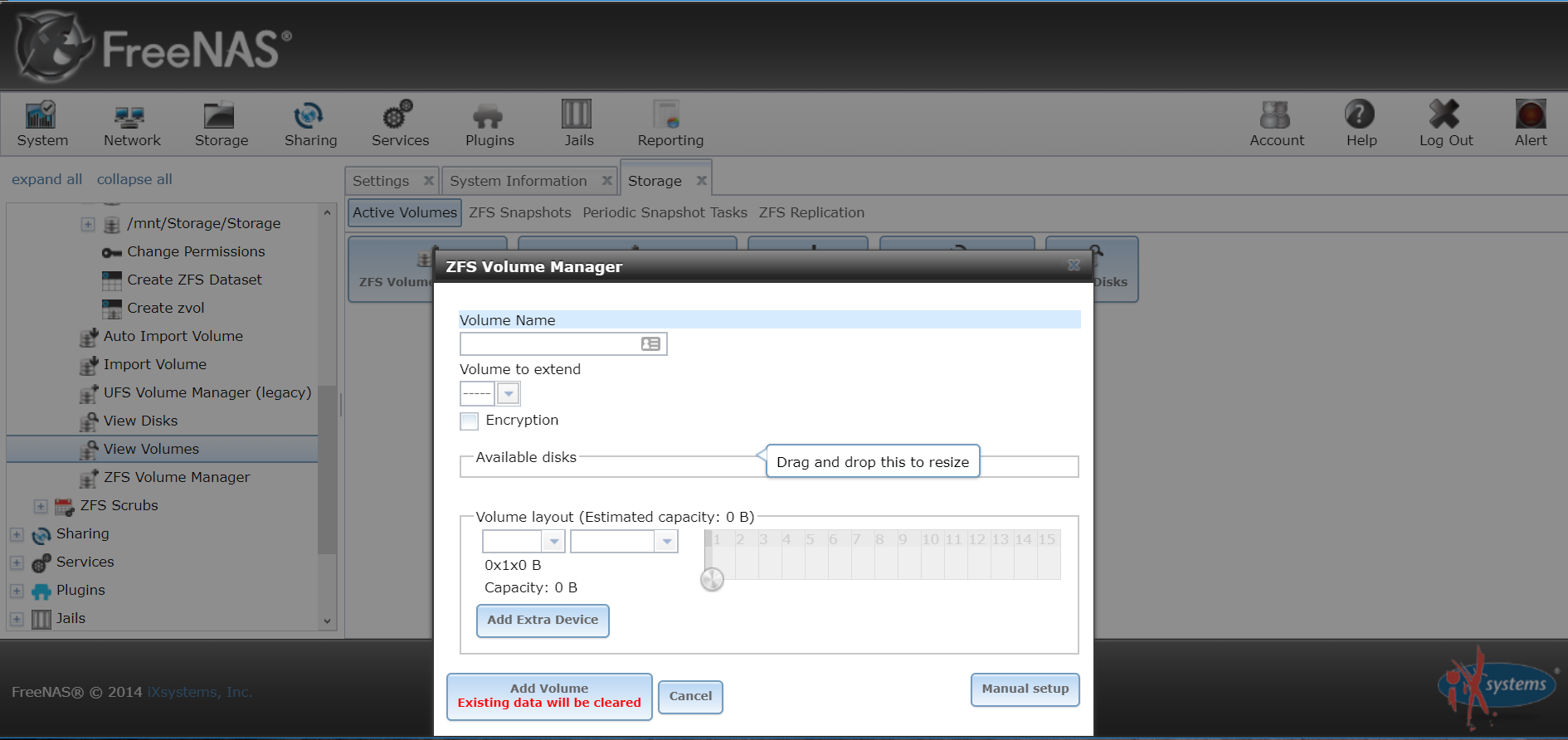
Task: Close the Storage tab
Action: click(702, 181)
